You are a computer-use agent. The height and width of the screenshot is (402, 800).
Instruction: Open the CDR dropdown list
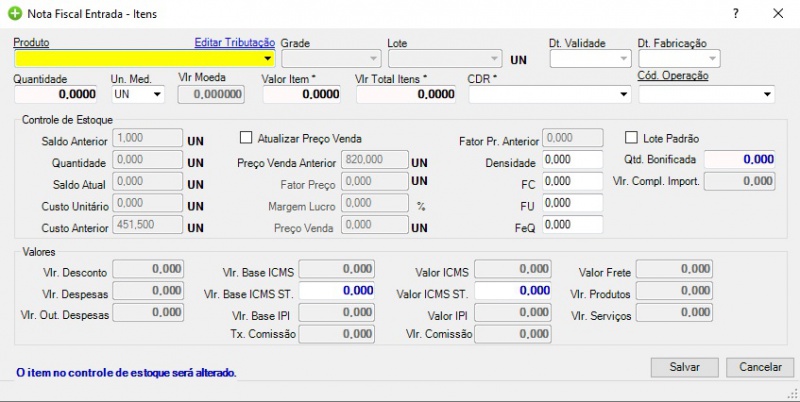click(x=624, y=95)
